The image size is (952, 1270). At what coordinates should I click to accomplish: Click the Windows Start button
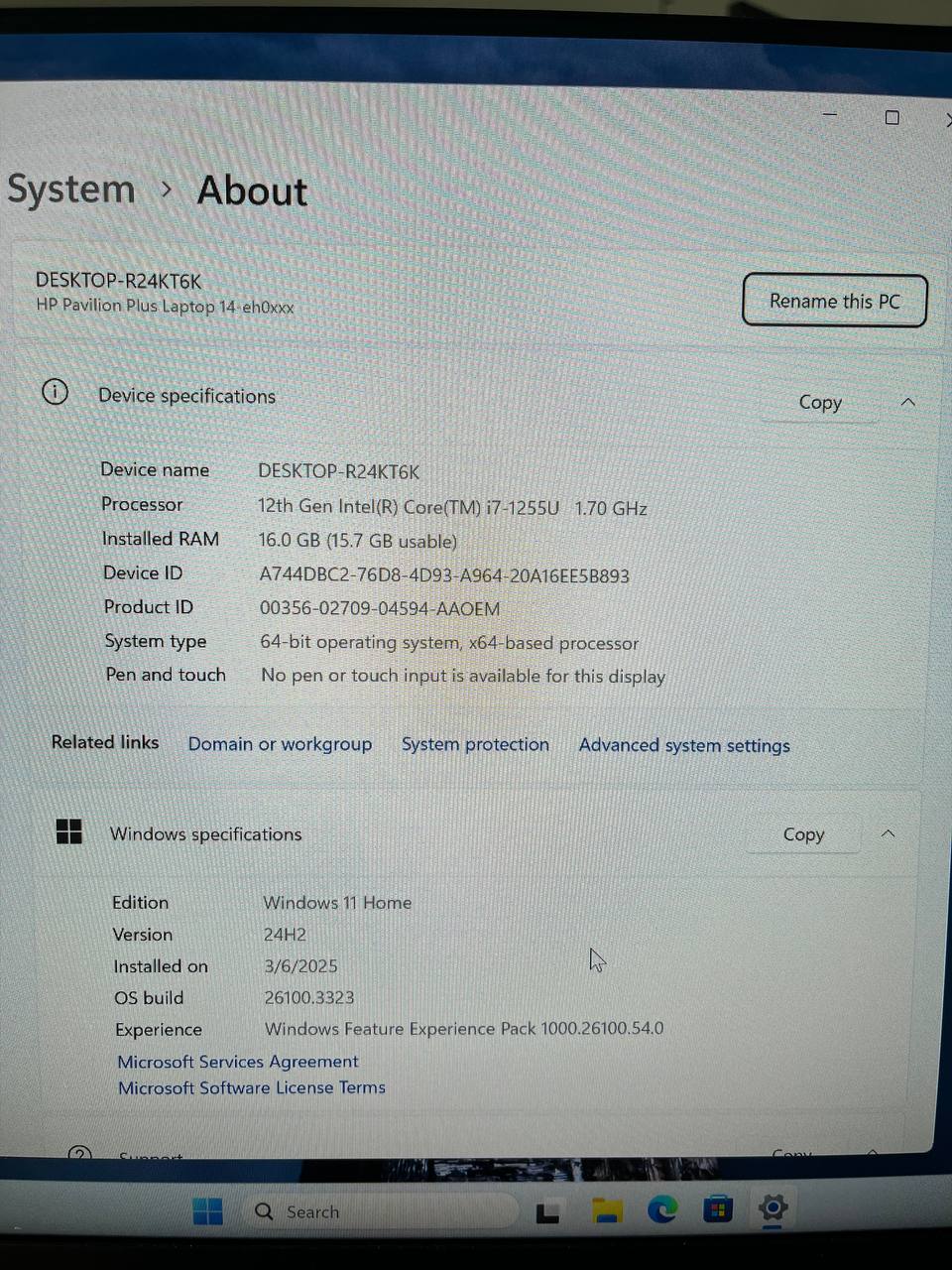click(x=207, y=1211)
